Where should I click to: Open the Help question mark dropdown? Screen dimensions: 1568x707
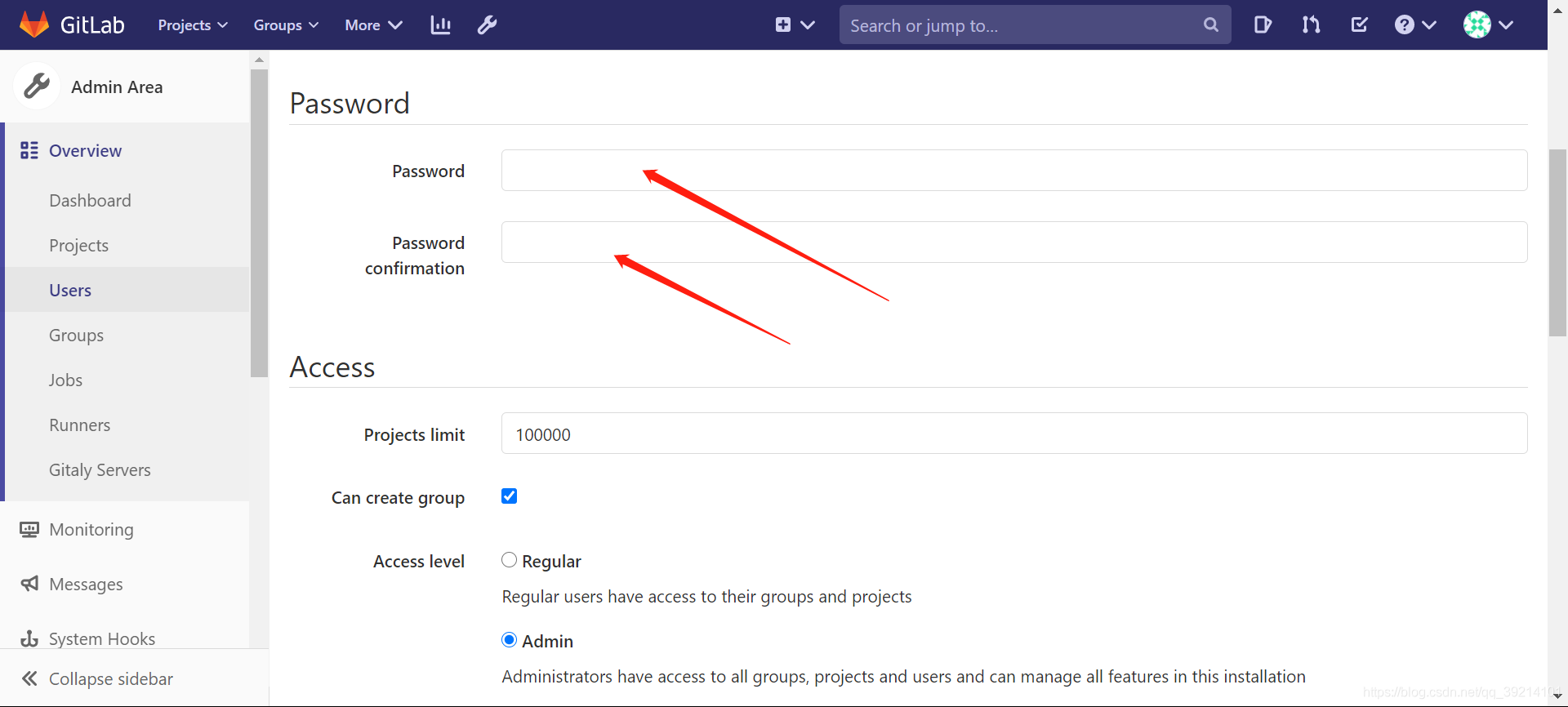pyautogui.click(x=1415, y=25)
